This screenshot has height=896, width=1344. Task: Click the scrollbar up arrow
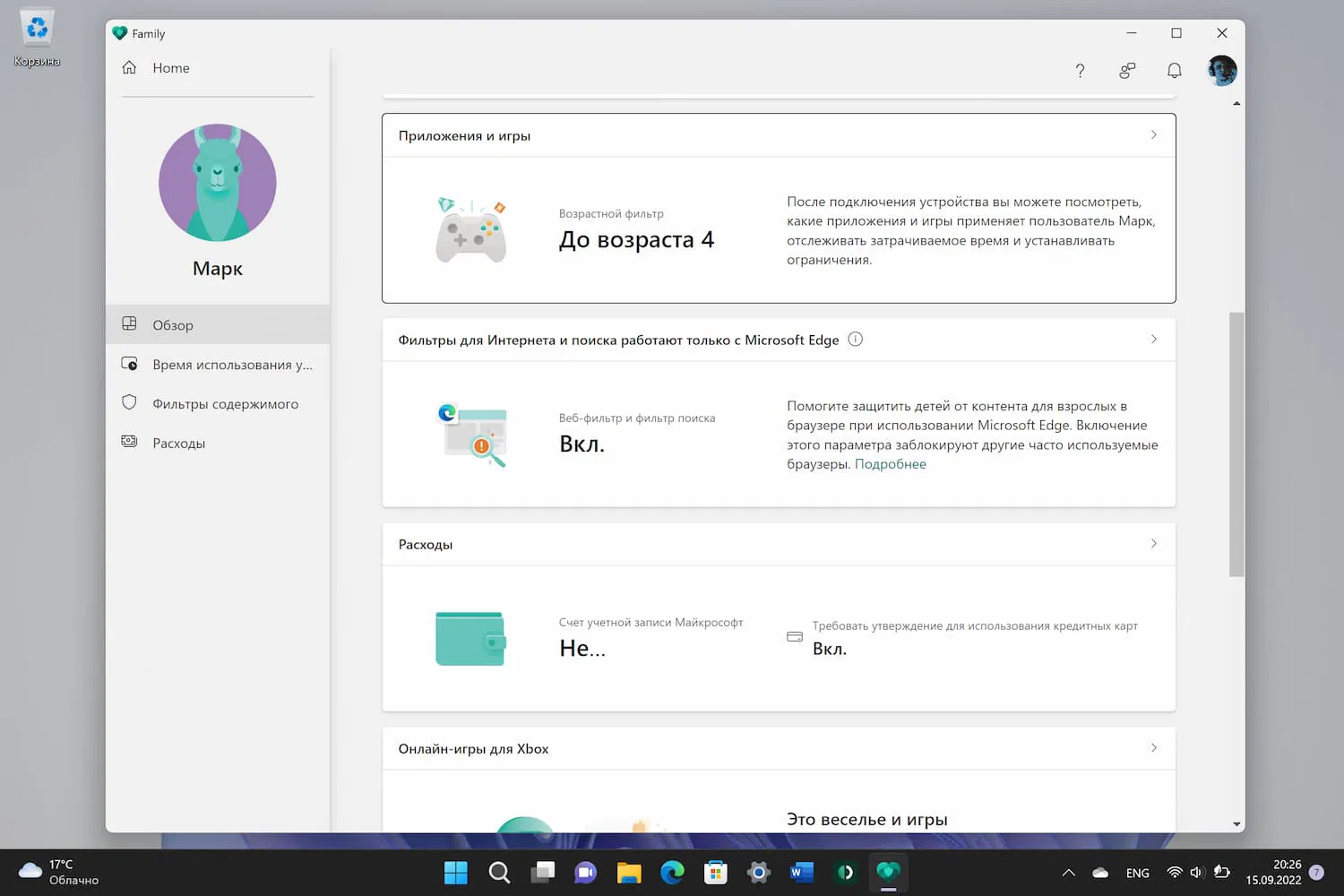pos(1236,104)
